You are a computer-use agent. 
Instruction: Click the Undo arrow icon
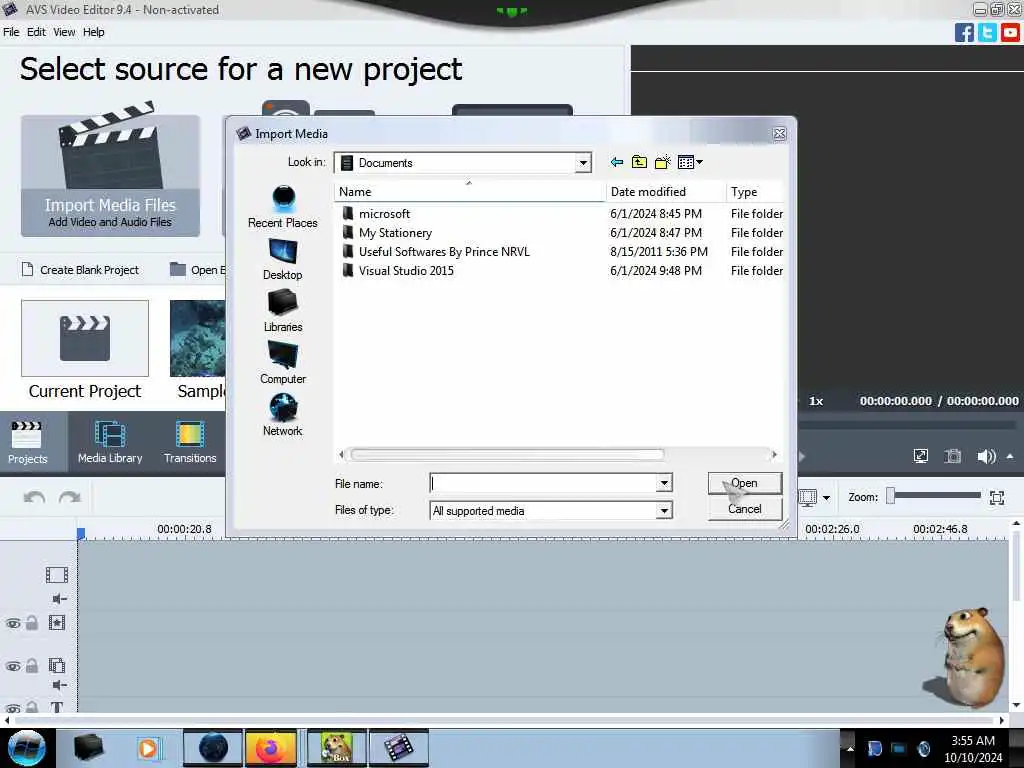(x=34, y=498)
